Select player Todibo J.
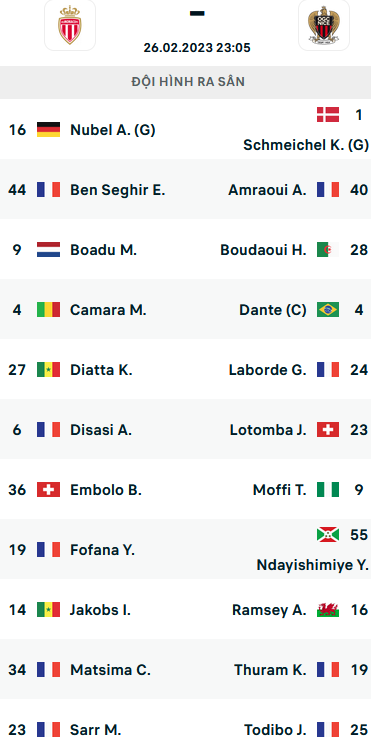The height and width of the screenshot is (749, 371). pos(276,729)
